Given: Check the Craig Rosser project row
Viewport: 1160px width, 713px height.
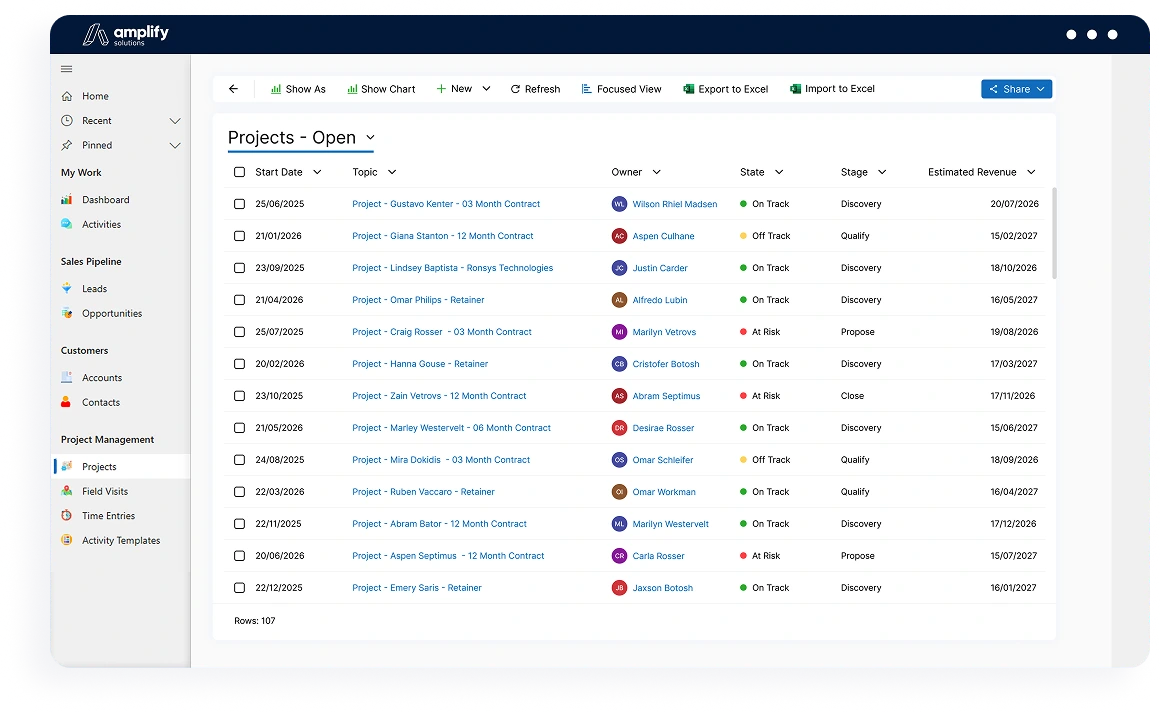Looking at the screenshot, I should coord(240,332).
